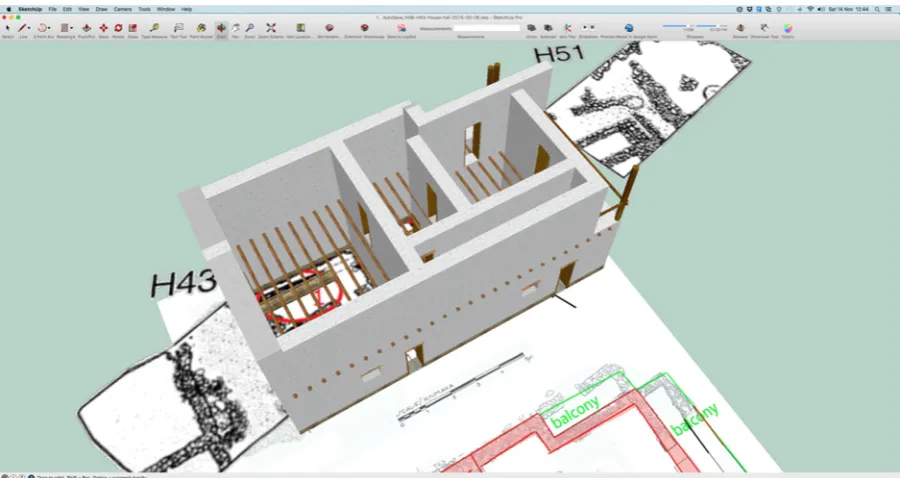Play the Slideshow animation
The image size is (901, 478).
point(585,28)
